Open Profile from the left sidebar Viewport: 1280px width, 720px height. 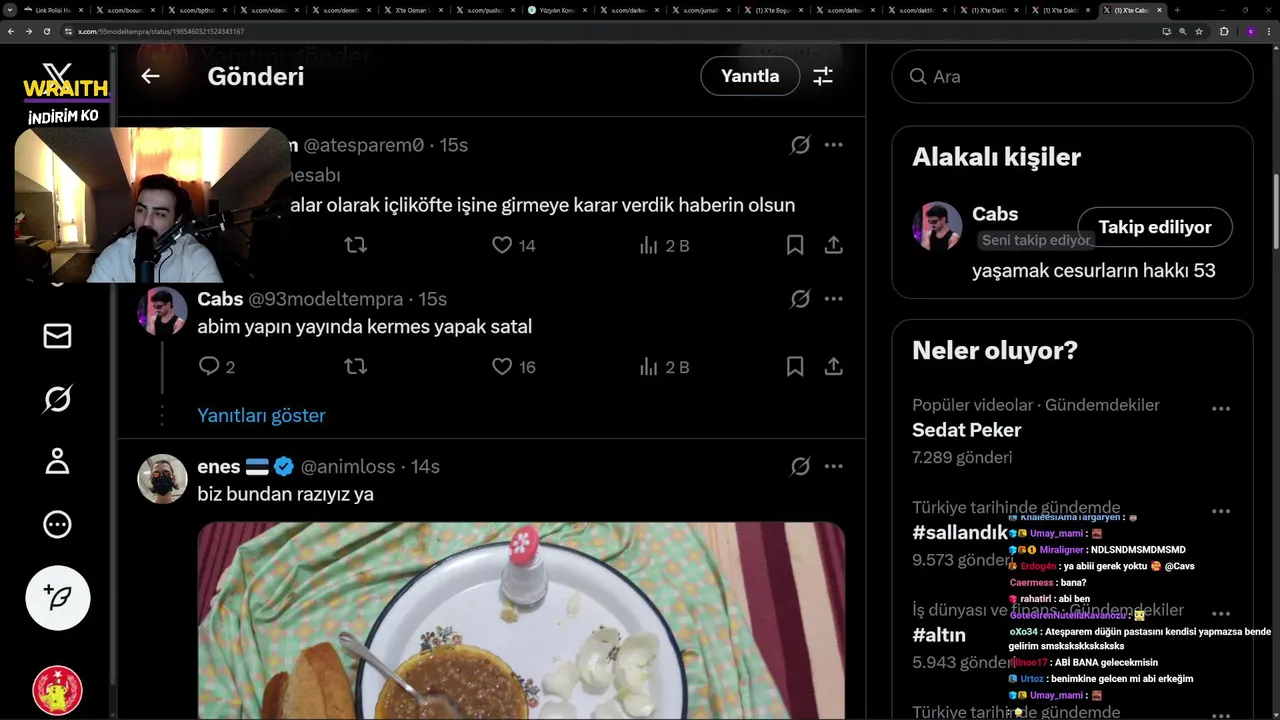[x=57, y=461]
